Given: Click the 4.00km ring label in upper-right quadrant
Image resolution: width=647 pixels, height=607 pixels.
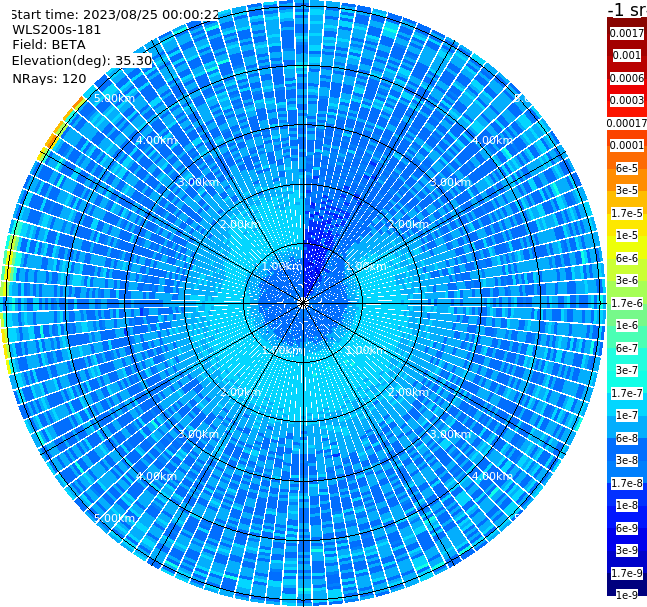Looking at the screenshot, I should pos(492,140).
